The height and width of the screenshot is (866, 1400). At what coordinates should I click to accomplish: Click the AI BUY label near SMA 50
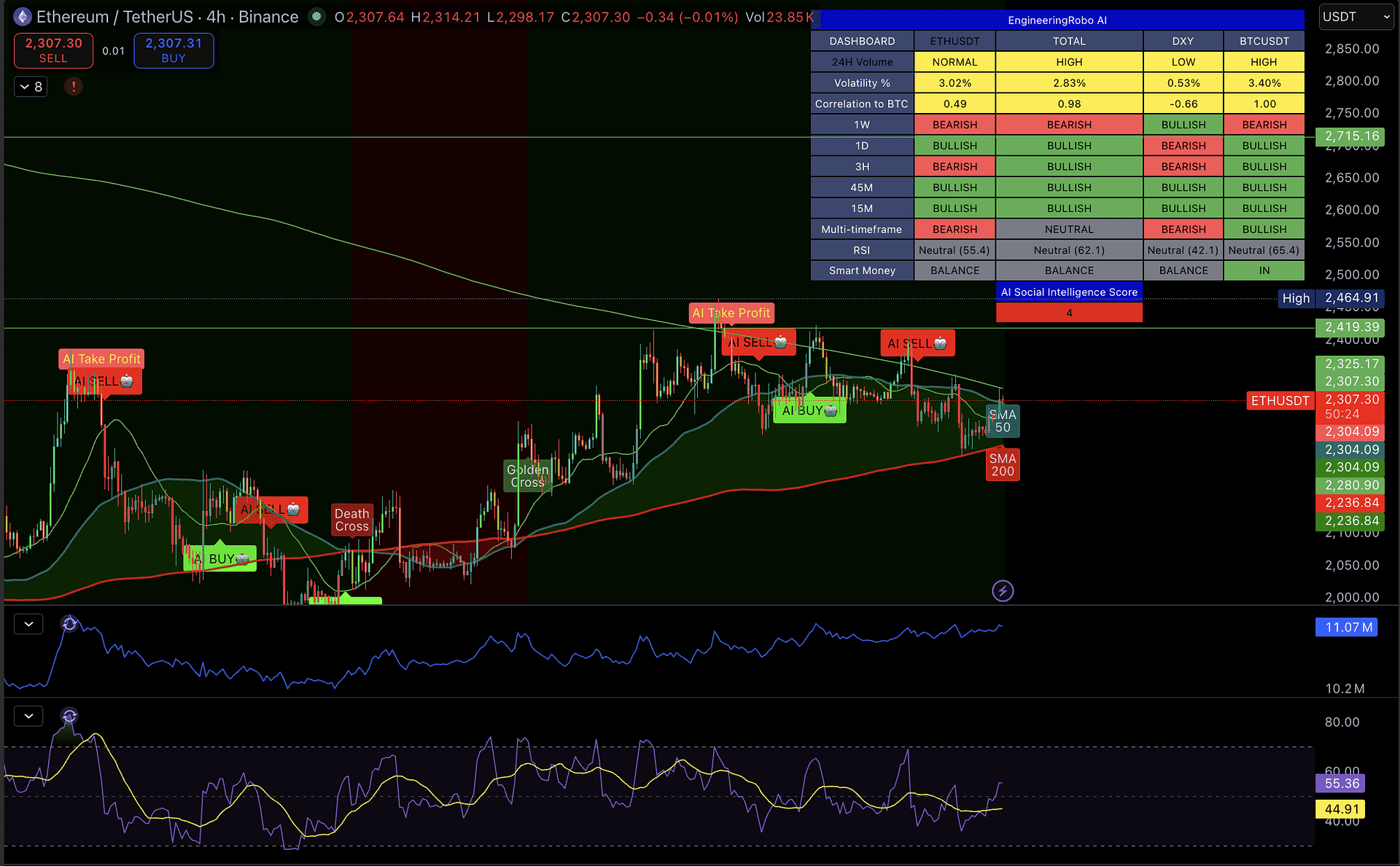tap(809, 410)
